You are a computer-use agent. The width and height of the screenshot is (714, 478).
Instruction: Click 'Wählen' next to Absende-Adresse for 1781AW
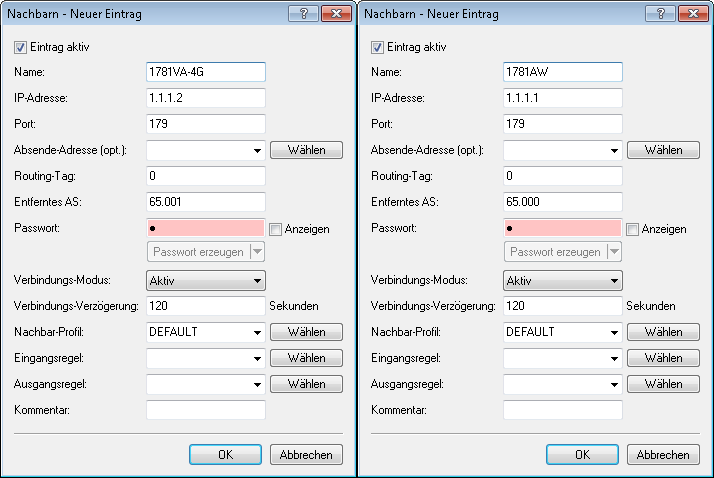[x=663, y=150]
